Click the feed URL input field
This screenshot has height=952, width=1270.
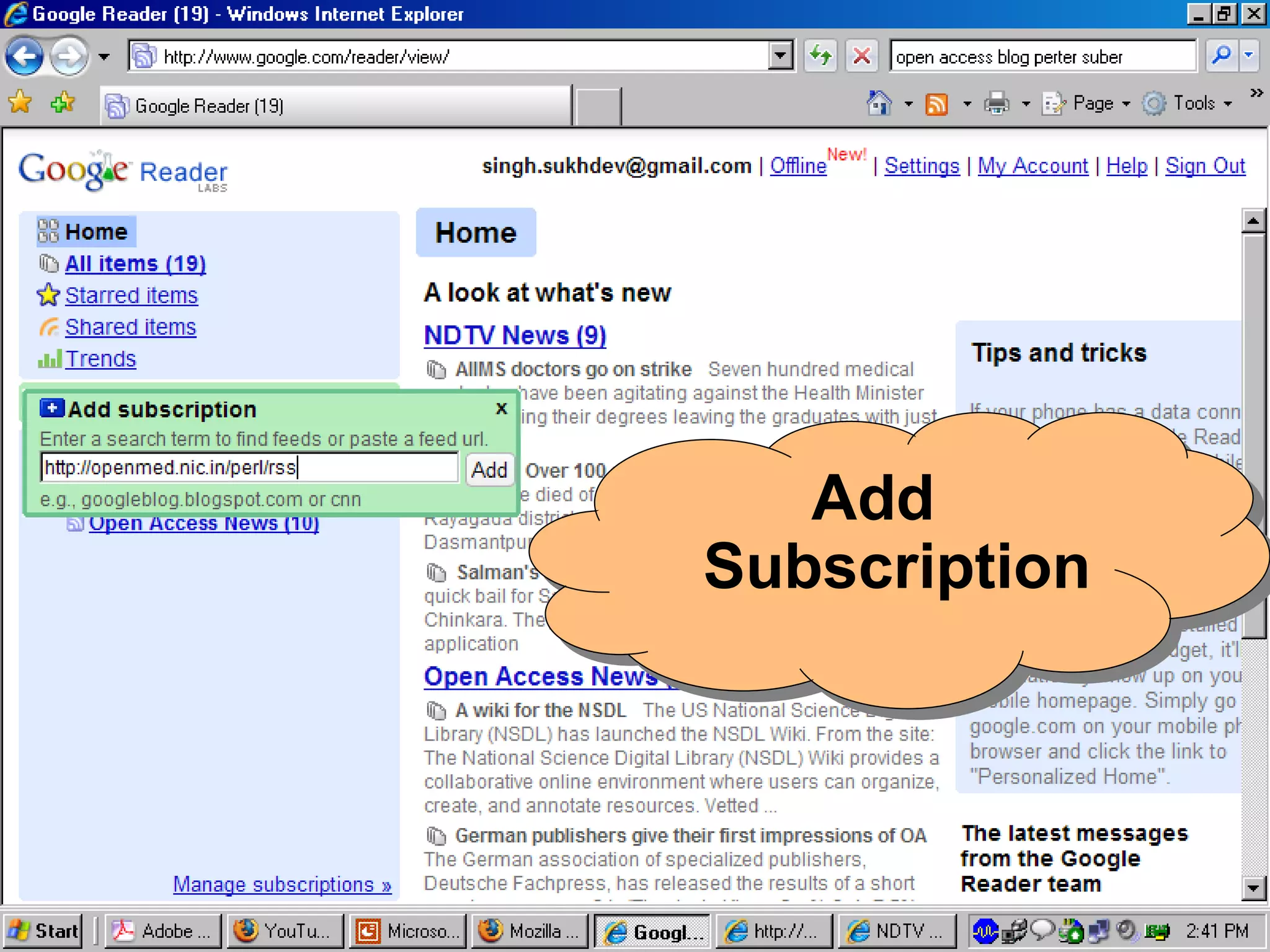tap(249, 467)
